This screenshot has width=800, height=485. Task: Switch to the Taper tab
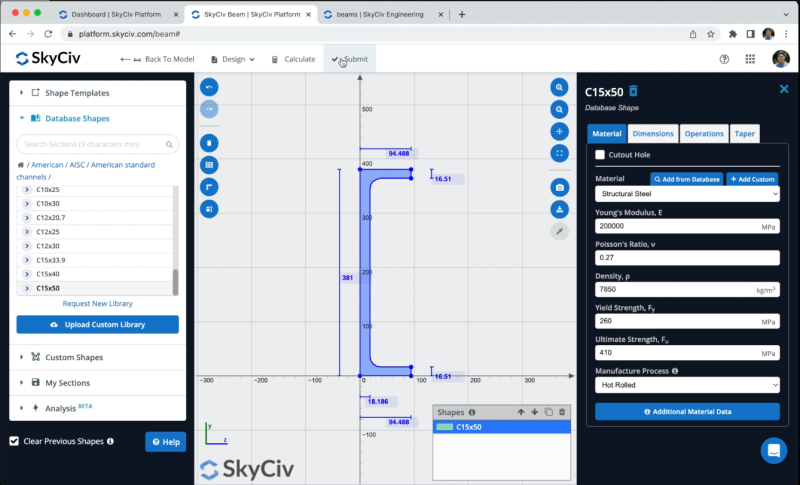pos(744,134)
